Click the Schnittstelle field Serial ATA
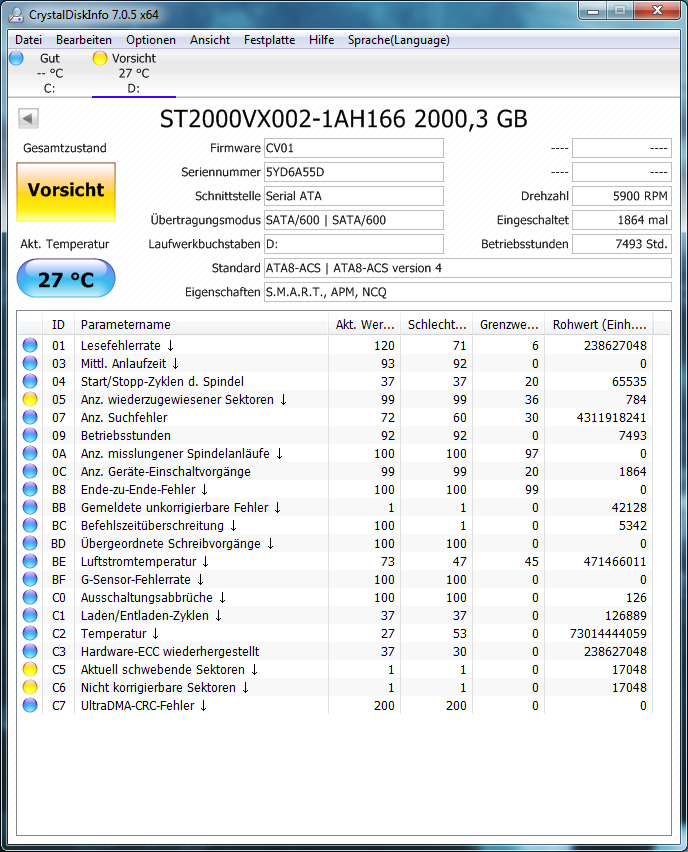Viewport: 688px width, 852px height. coord(354,196)
